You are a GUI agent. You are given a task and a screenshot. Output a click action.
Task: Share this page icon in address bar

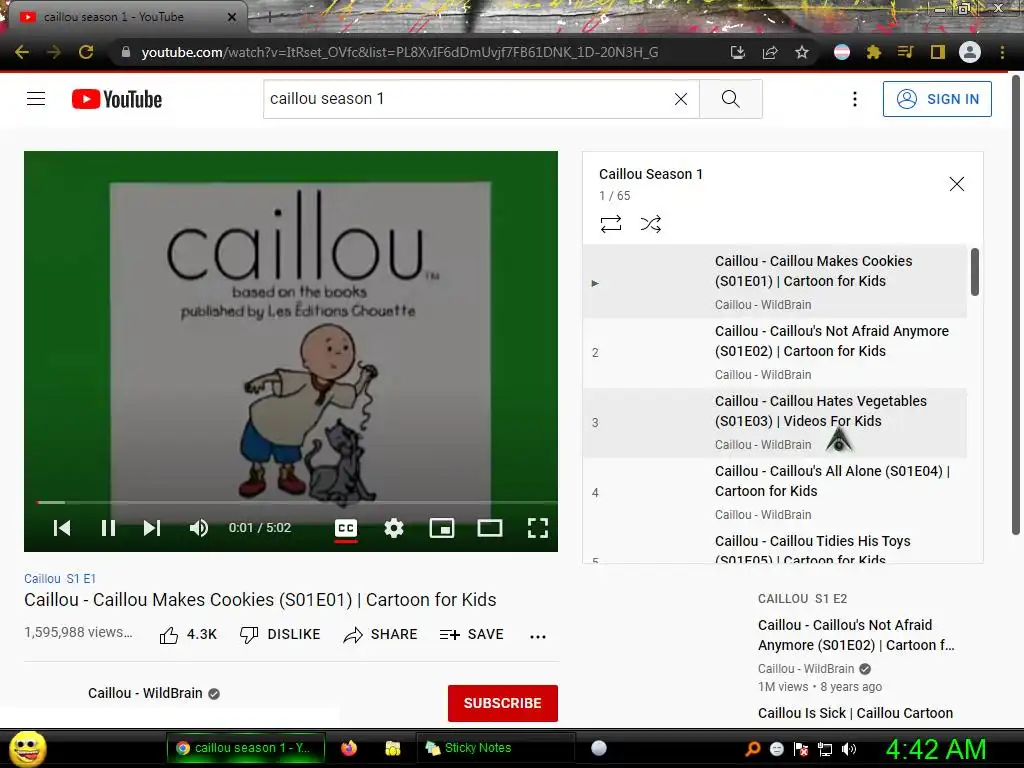click(770, 52)
